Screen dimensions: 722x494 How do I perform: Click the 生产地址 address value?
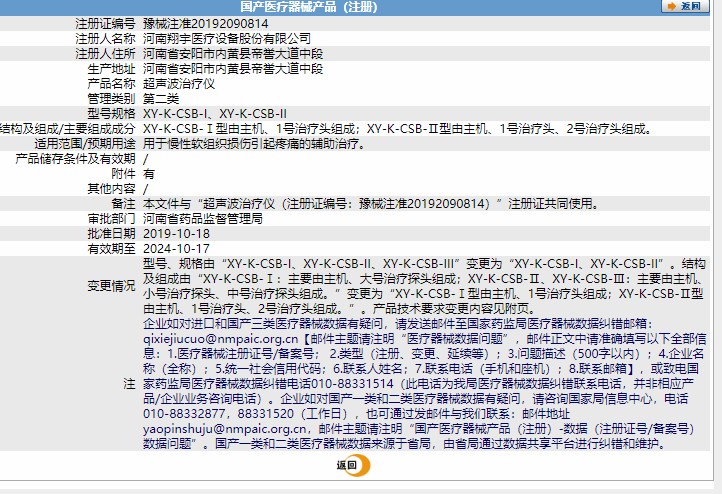tap(233, 69)
